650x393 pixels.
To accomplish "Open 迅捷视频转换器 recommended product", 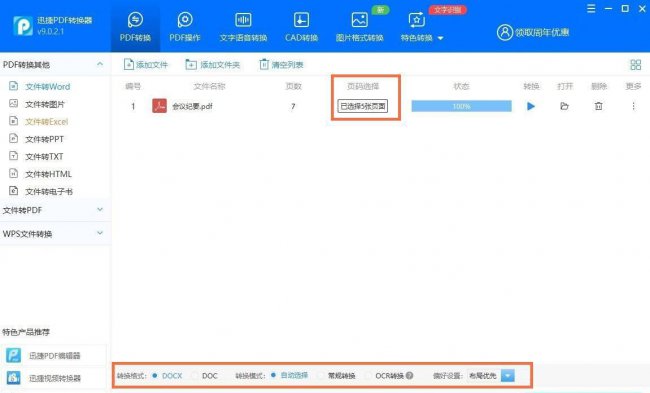I will (55, 378).
